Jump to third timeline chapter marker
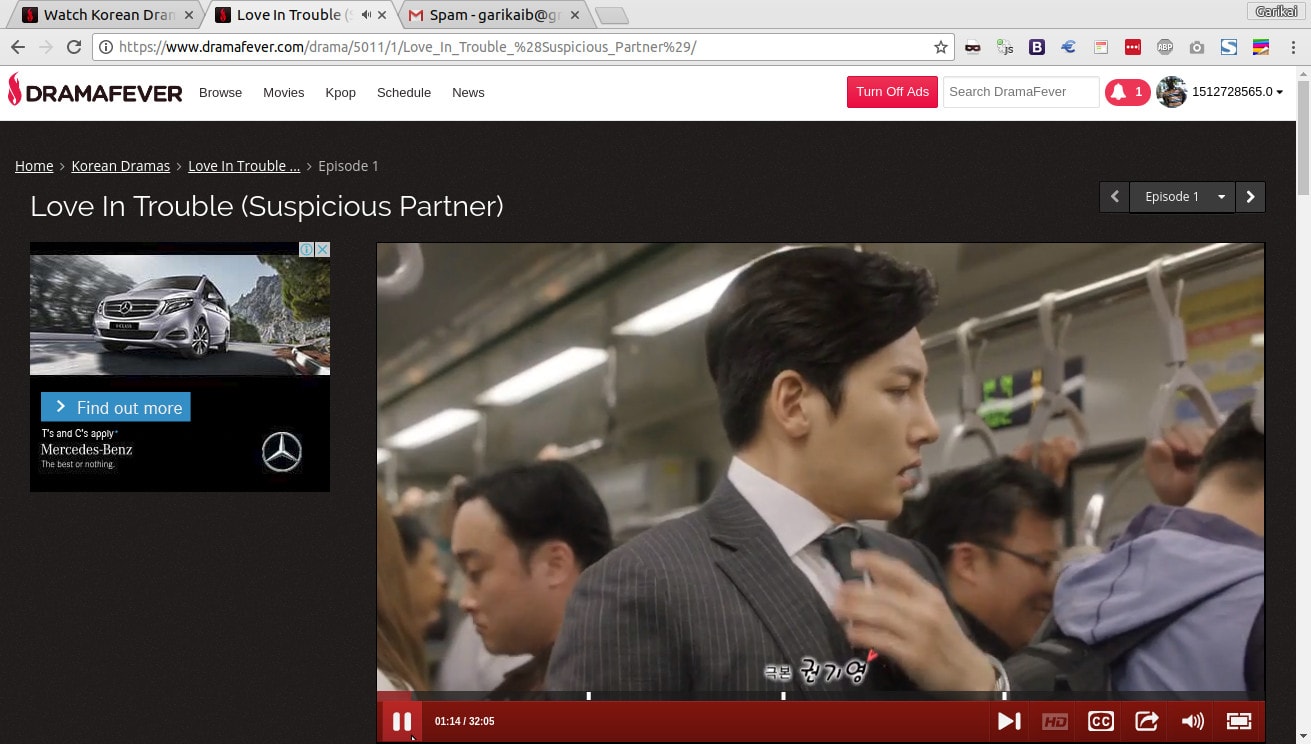 click(x=1004, y=696)
